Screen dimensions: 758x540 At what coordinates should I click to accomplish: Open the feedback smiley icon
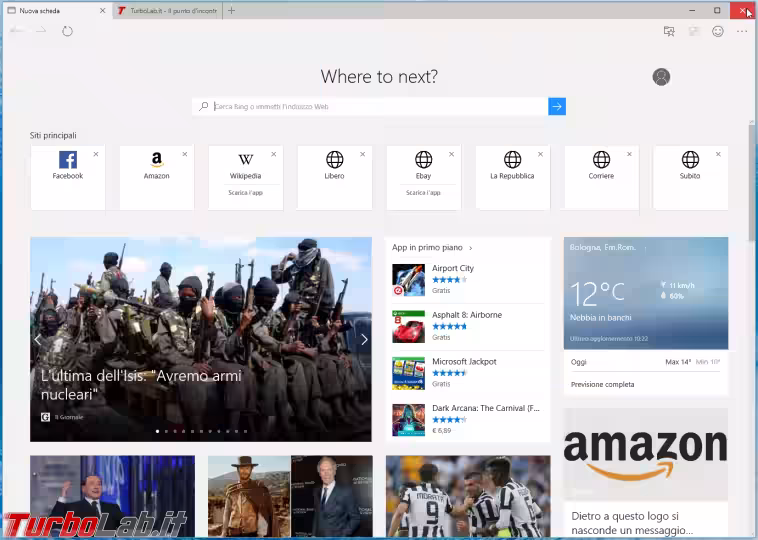point(718,31)
